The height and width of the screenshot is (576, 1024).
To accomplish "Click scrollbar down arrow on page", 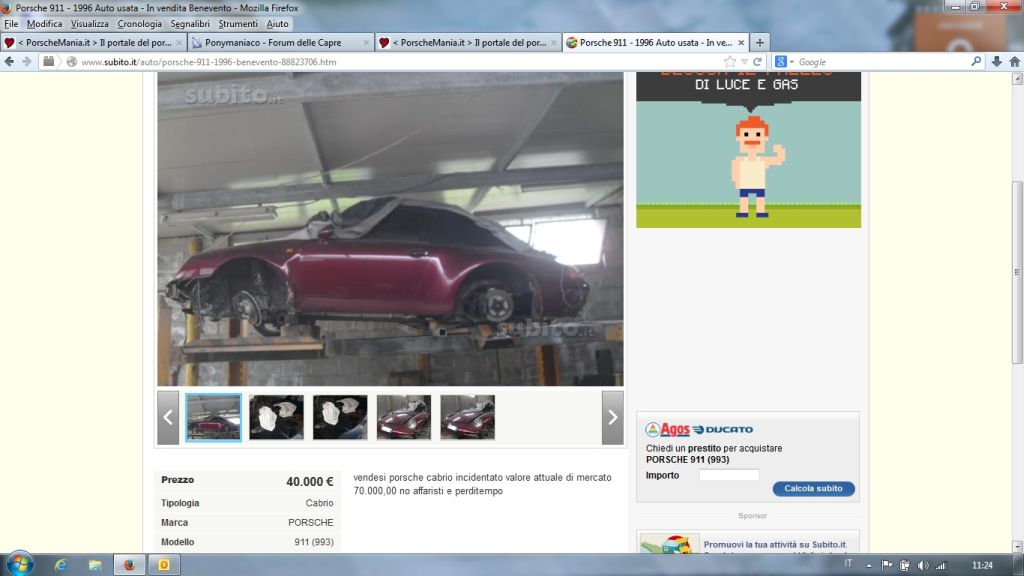I will (1017, 547).
